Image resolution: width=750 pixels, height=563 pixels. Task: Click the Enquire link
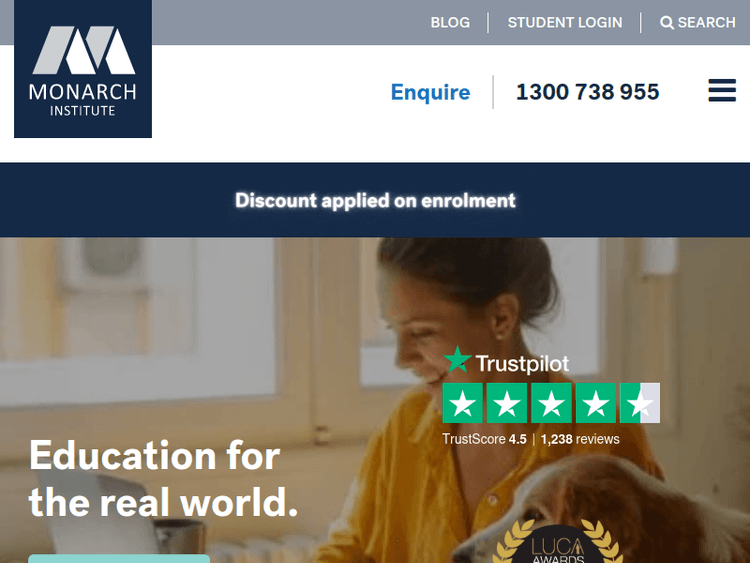coord(430,92)
